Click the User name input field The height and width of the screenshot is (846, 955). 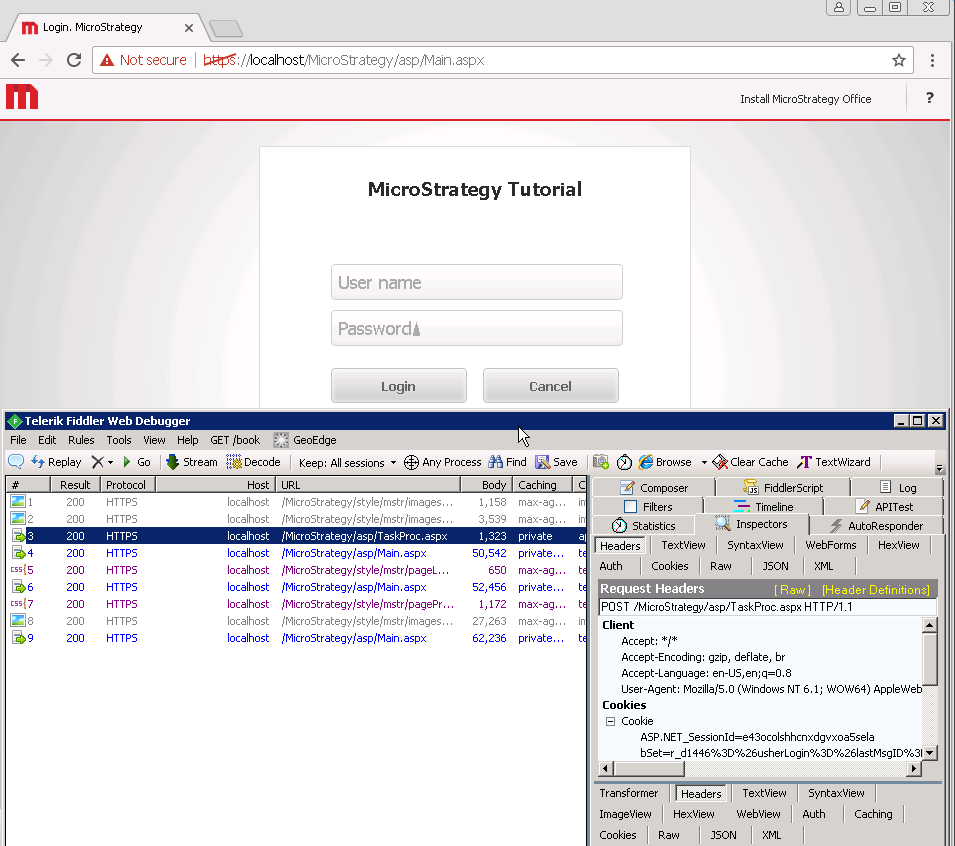click(x=476, y=282)
